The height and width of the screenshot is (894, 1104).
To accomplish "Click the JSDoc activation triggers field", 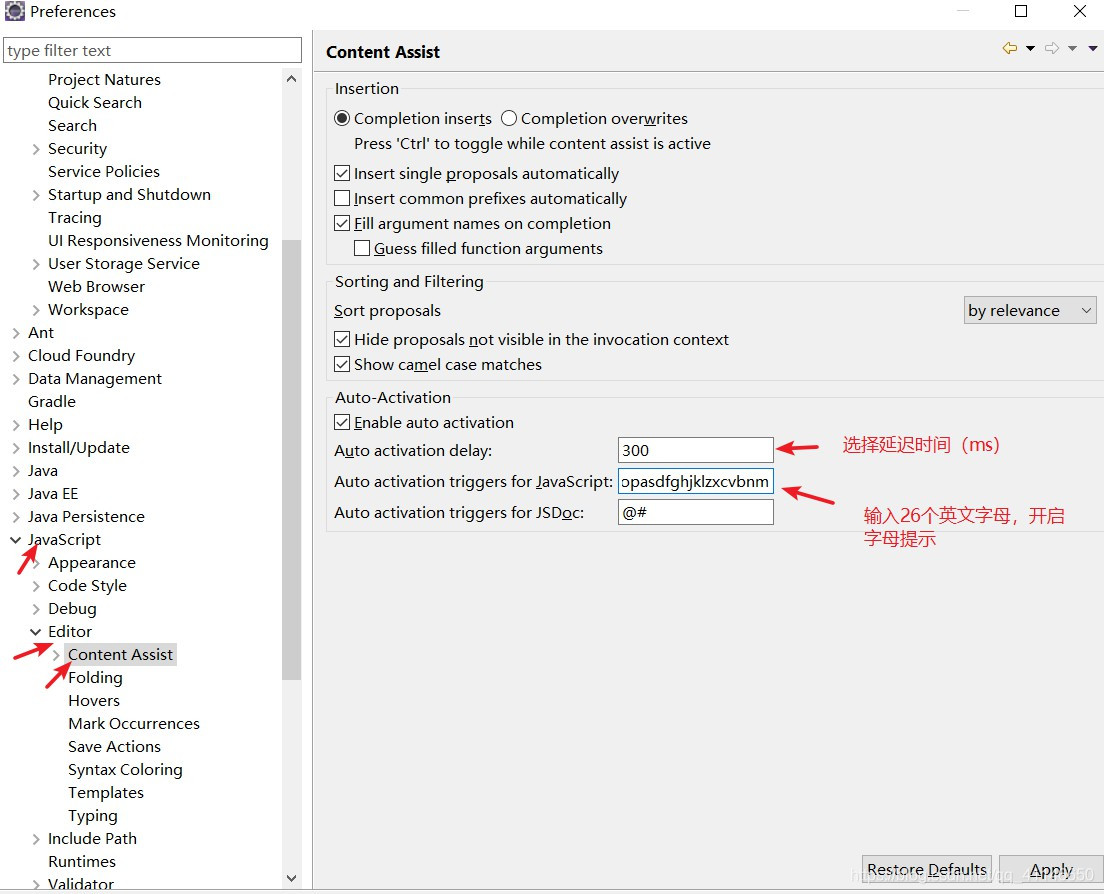I will click(x=696, y=512).
